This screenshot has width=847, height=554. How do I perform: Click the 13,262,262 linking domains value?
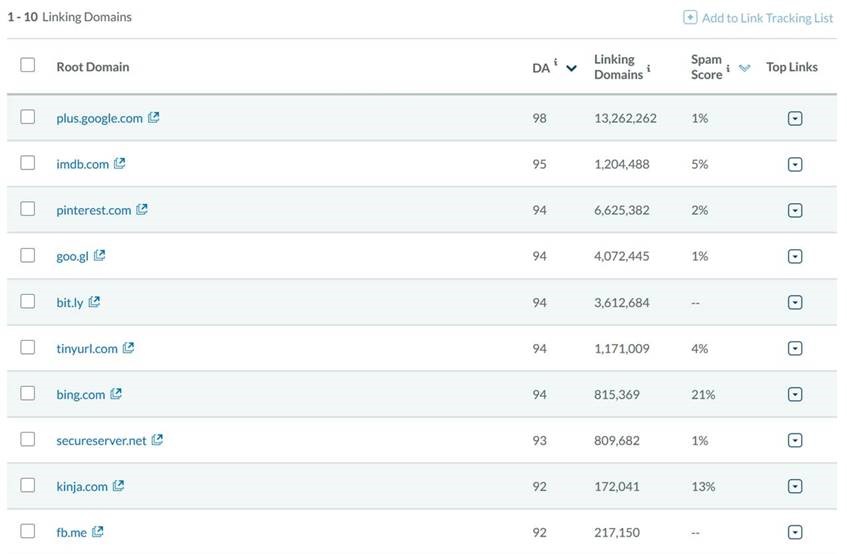tap(625, 118)
